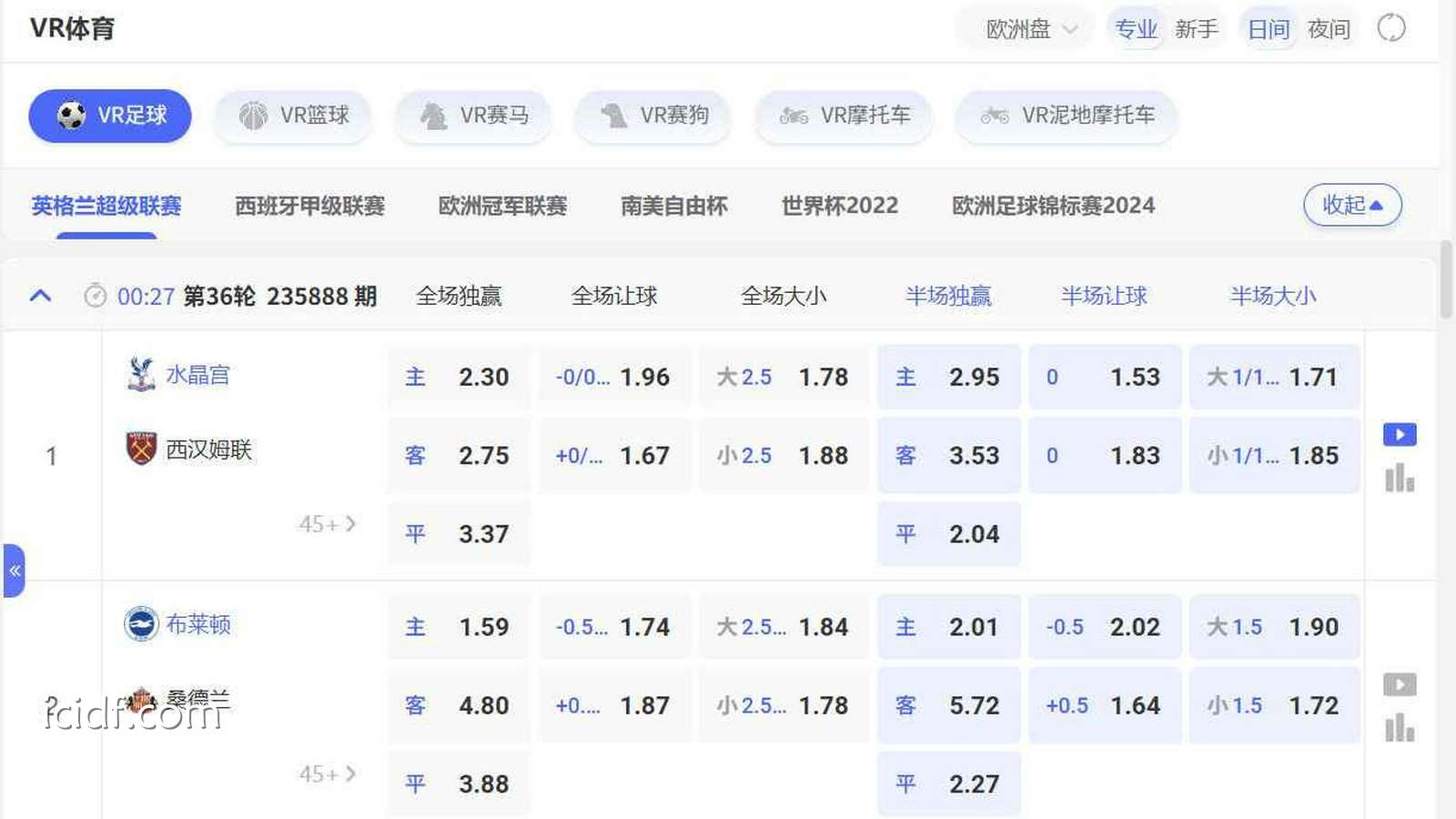Open the VR赛马 horse racing category
The height and width of the screenshot is (819, 1456).
tap(473, 116)
